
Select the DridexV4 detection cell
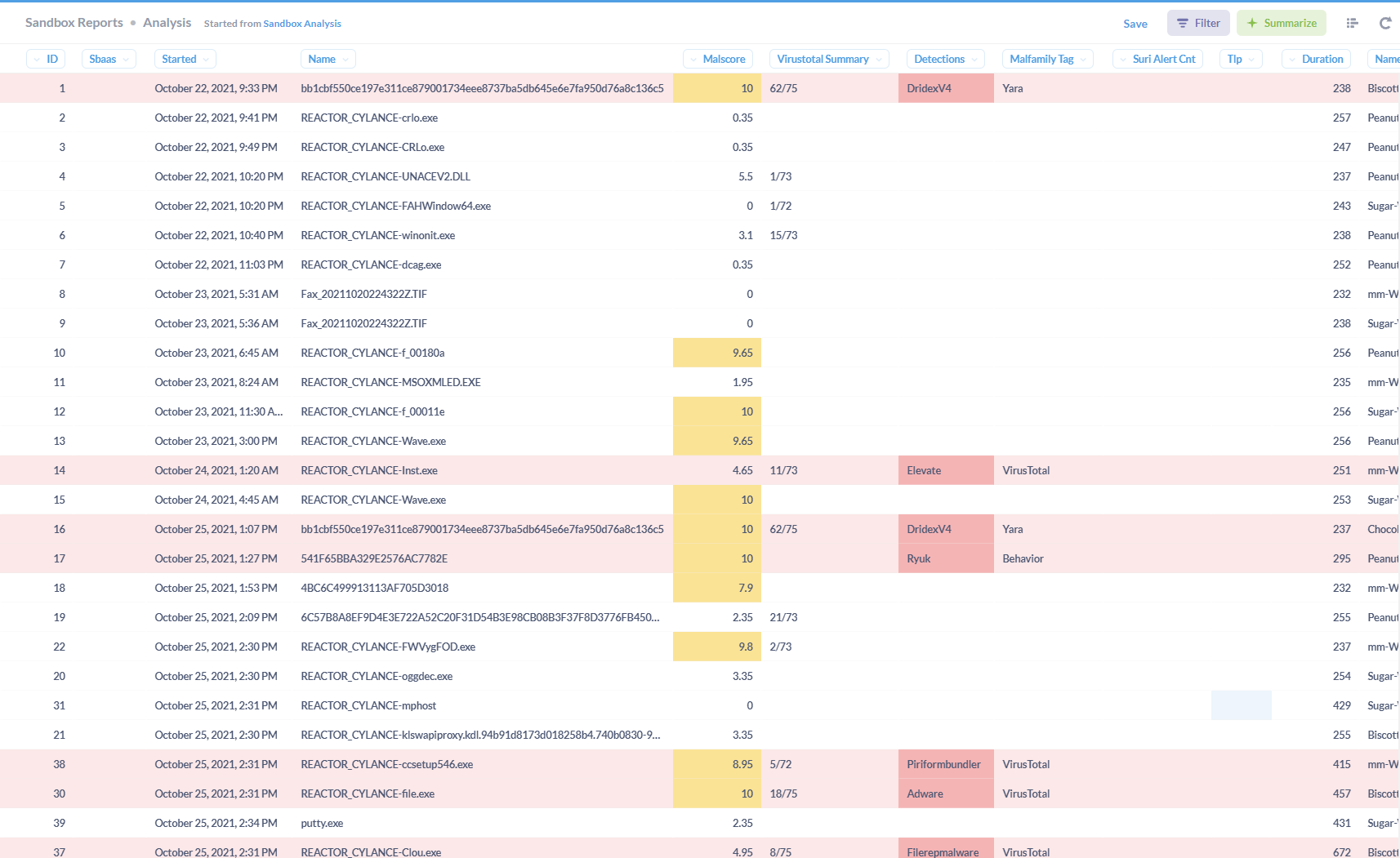pyautogui.click(x=929, y=88)
